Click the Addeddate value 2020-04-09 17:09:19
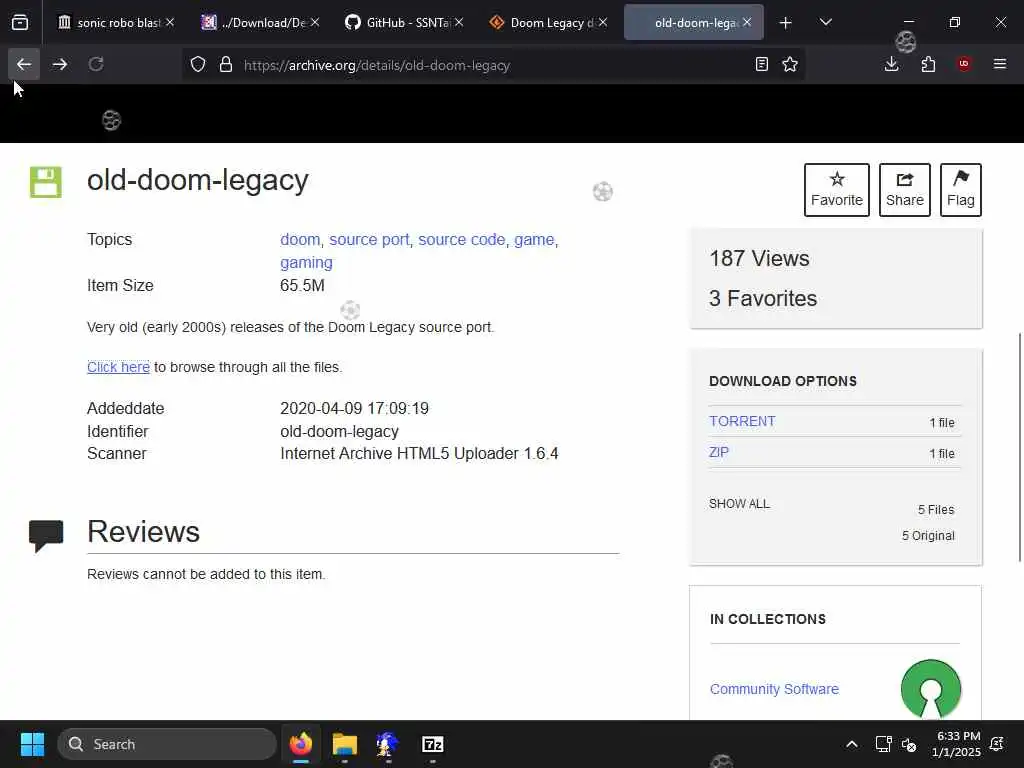 pos(355,409)
